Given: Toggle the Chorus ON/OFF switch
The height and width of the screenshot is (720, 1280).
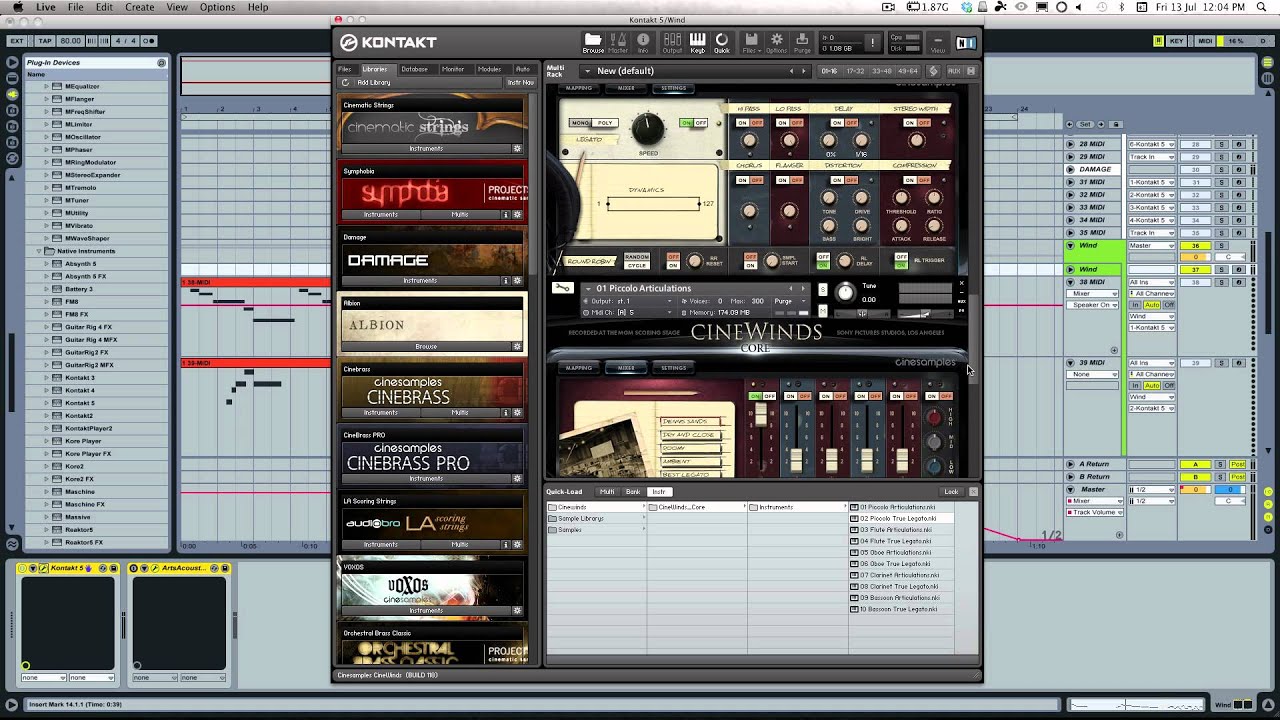Looking at the screenshot, I should point(749,180).
